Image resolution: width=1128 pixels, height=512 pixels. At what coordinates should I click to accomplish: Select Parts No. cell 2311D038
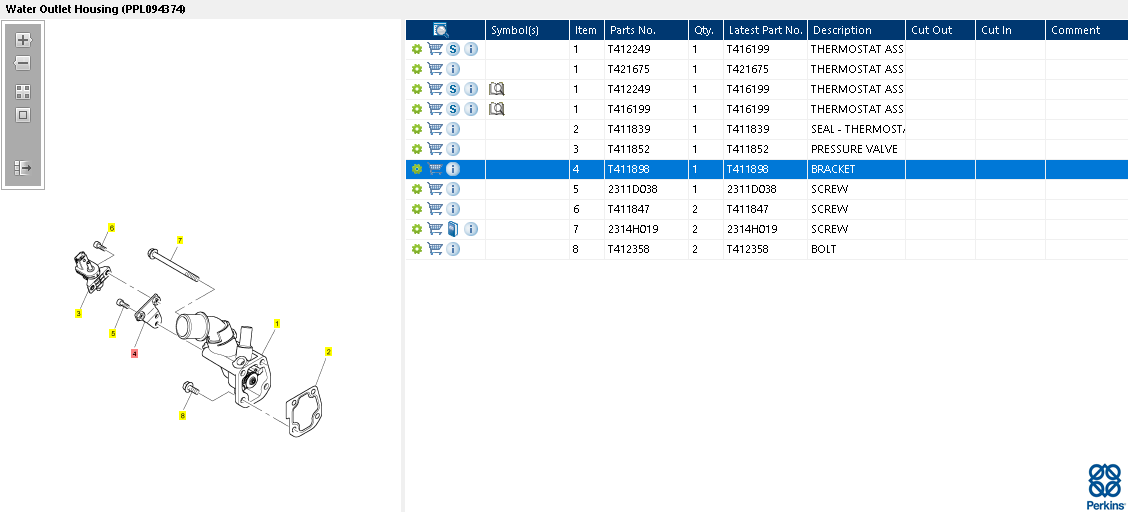(x=646, y=189)
